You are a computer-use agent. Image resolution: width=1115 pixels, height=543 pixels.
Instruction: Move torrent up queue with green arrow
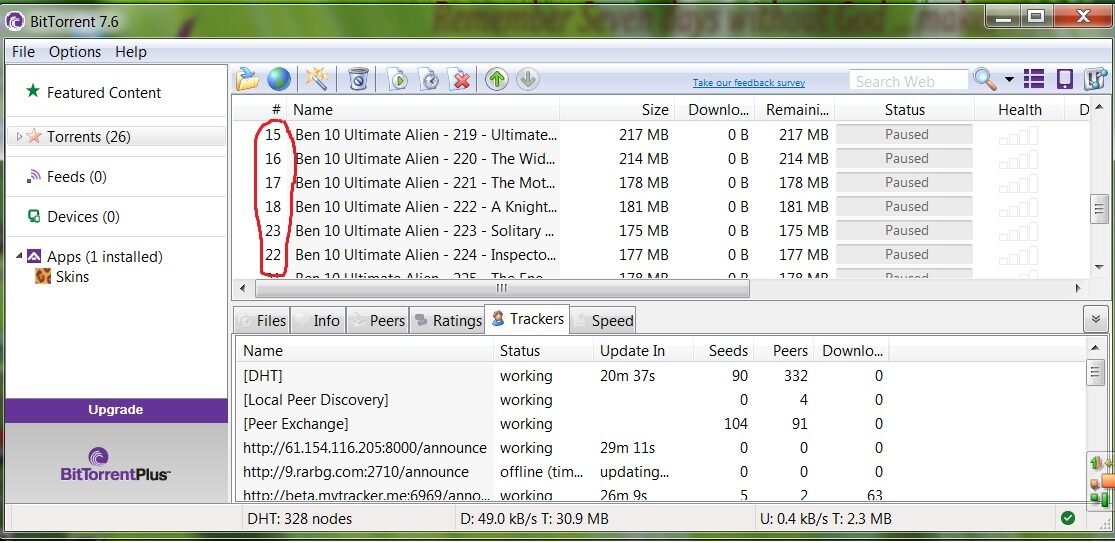click(497, 79)
